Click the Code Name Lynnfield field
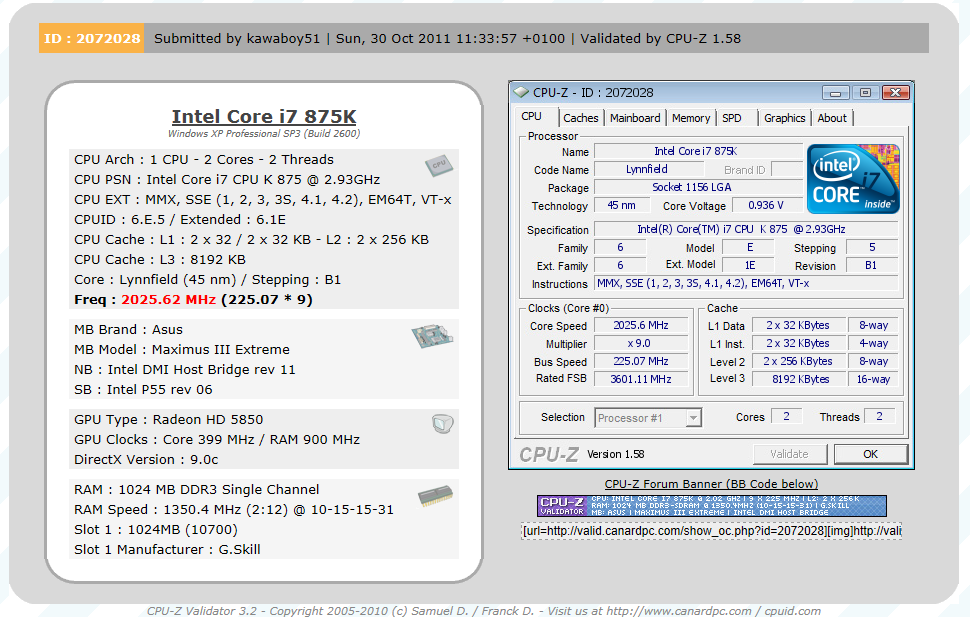Image resolution: width=970 pixels, height=617 pixels. [647, 170]
